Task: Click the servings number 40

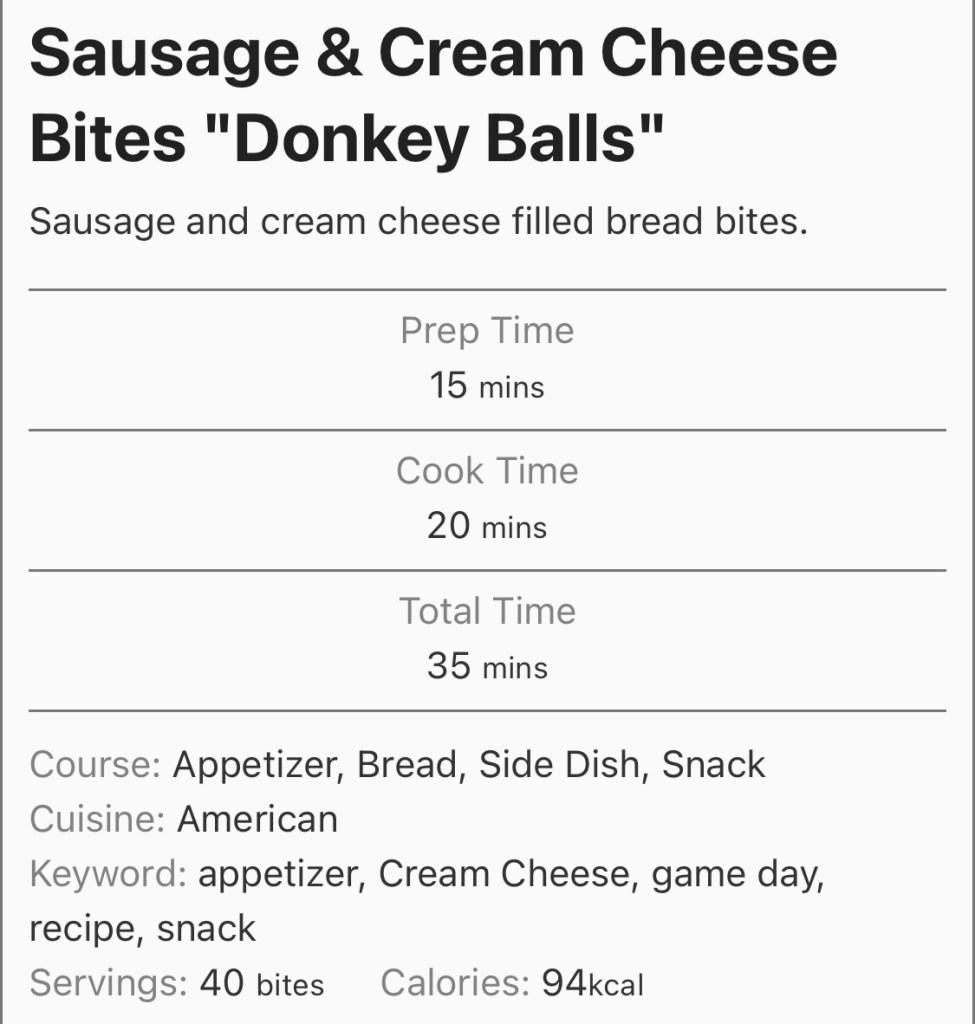Action: tap(221, 984)
